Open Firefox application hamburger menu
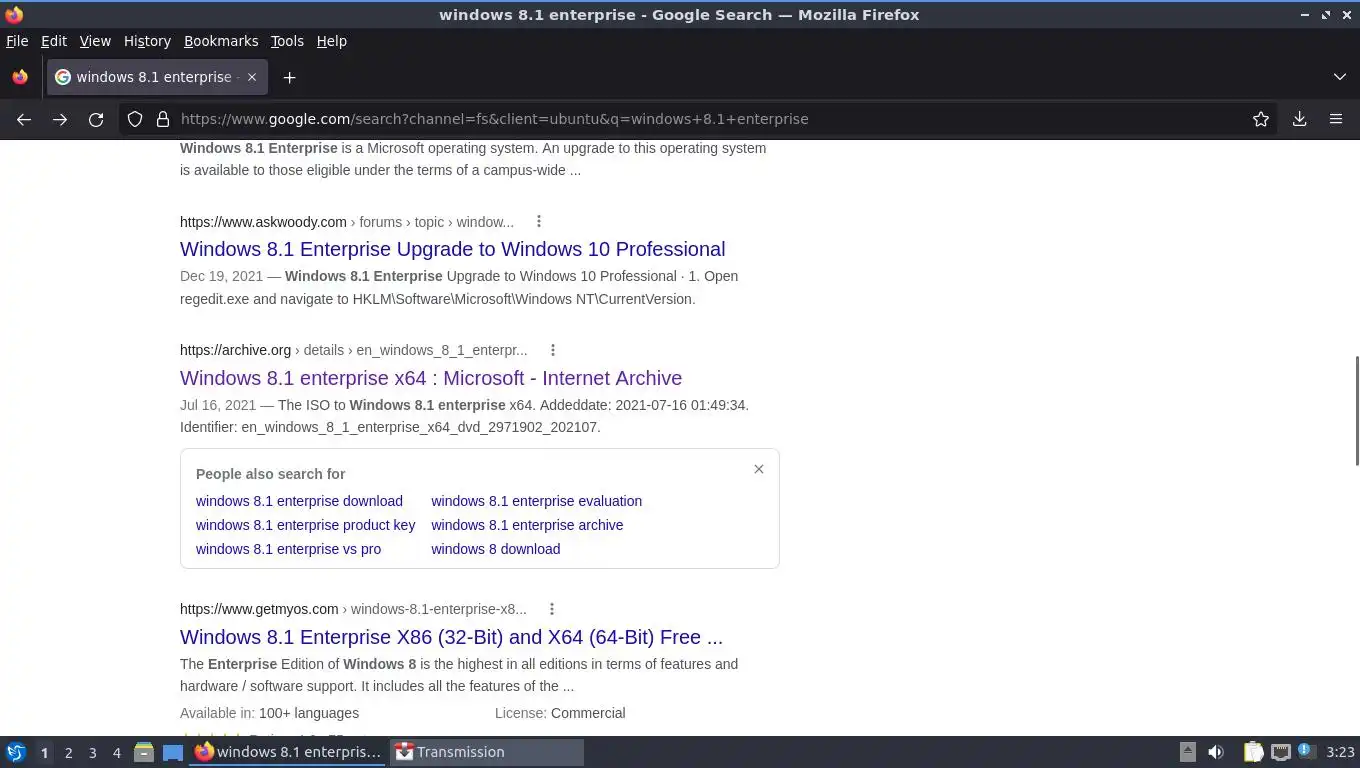Screen dimensions: 1360x768 click(x=1336, y=119)
